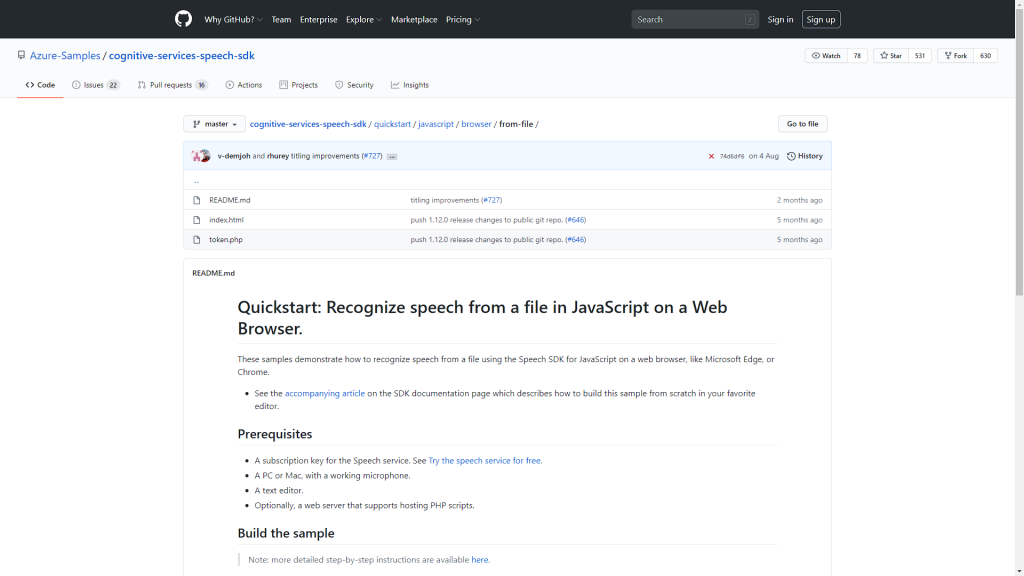Navigate to quickstart breadcrumb folder
Image resolution: width=1024 pixels, height=576 pixels.
pos(392,124)
